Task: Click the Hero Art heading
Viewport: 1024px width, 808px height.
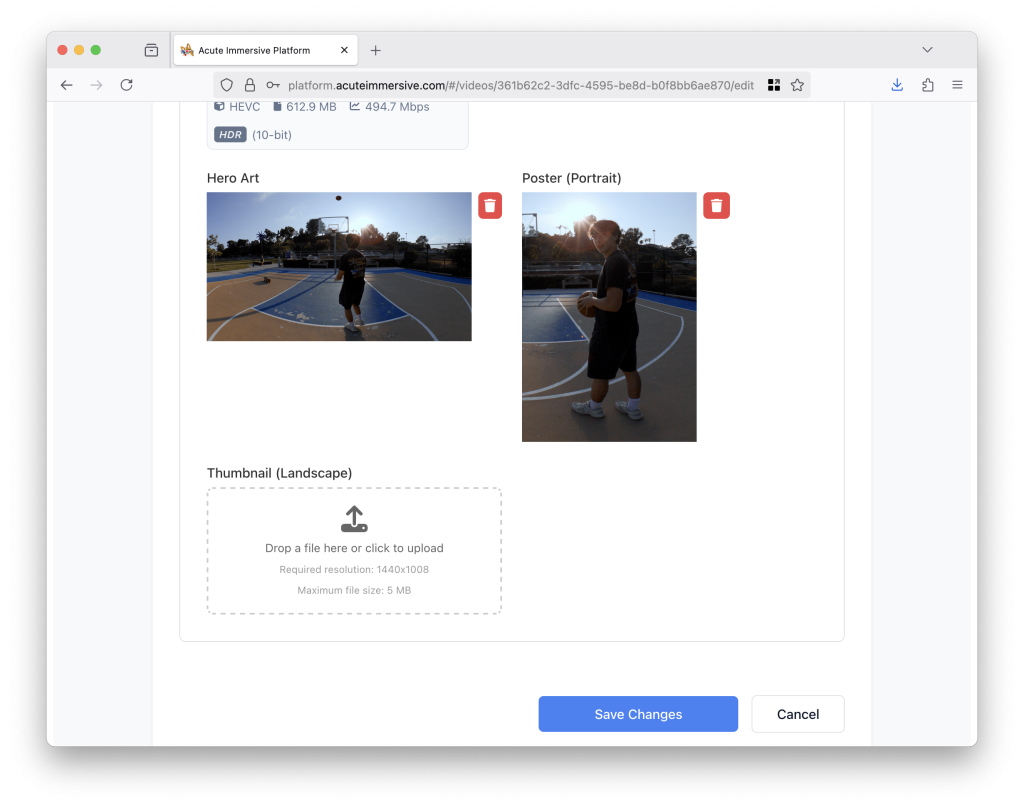Action: (x=233, y=178)
